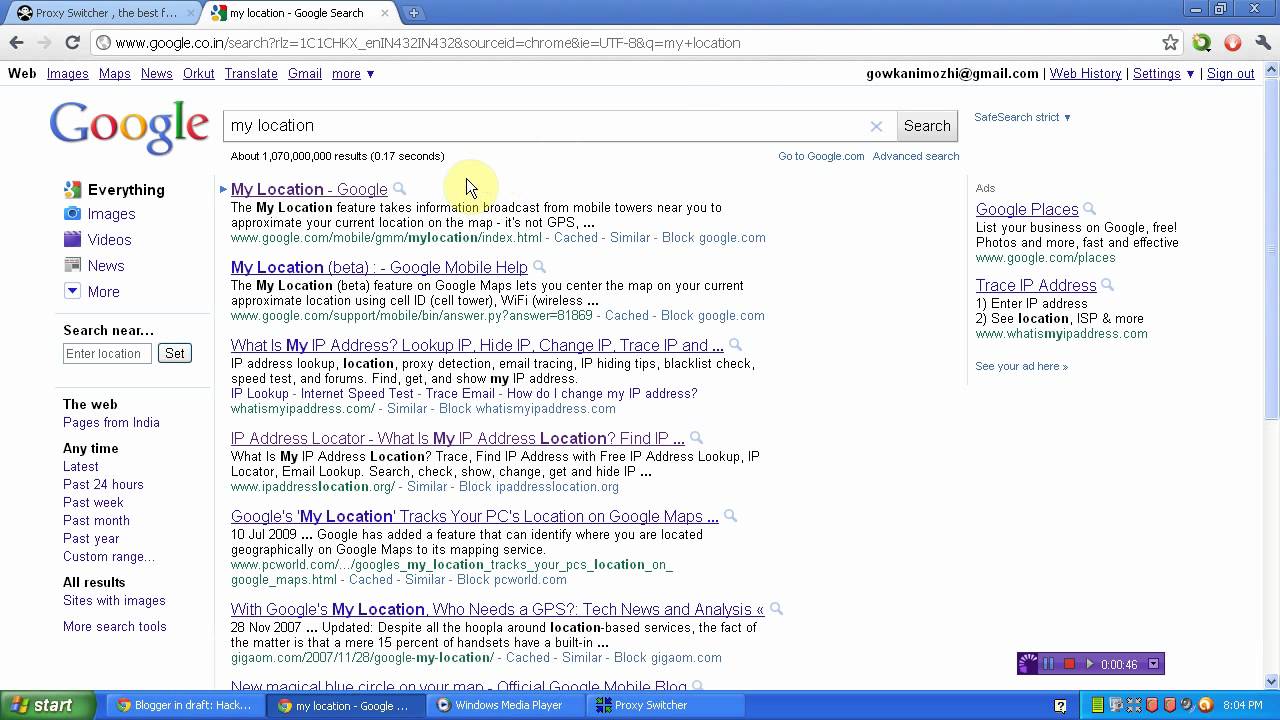
Task: Click the 'Go to Google.com' link
Action: coord(821,156)
